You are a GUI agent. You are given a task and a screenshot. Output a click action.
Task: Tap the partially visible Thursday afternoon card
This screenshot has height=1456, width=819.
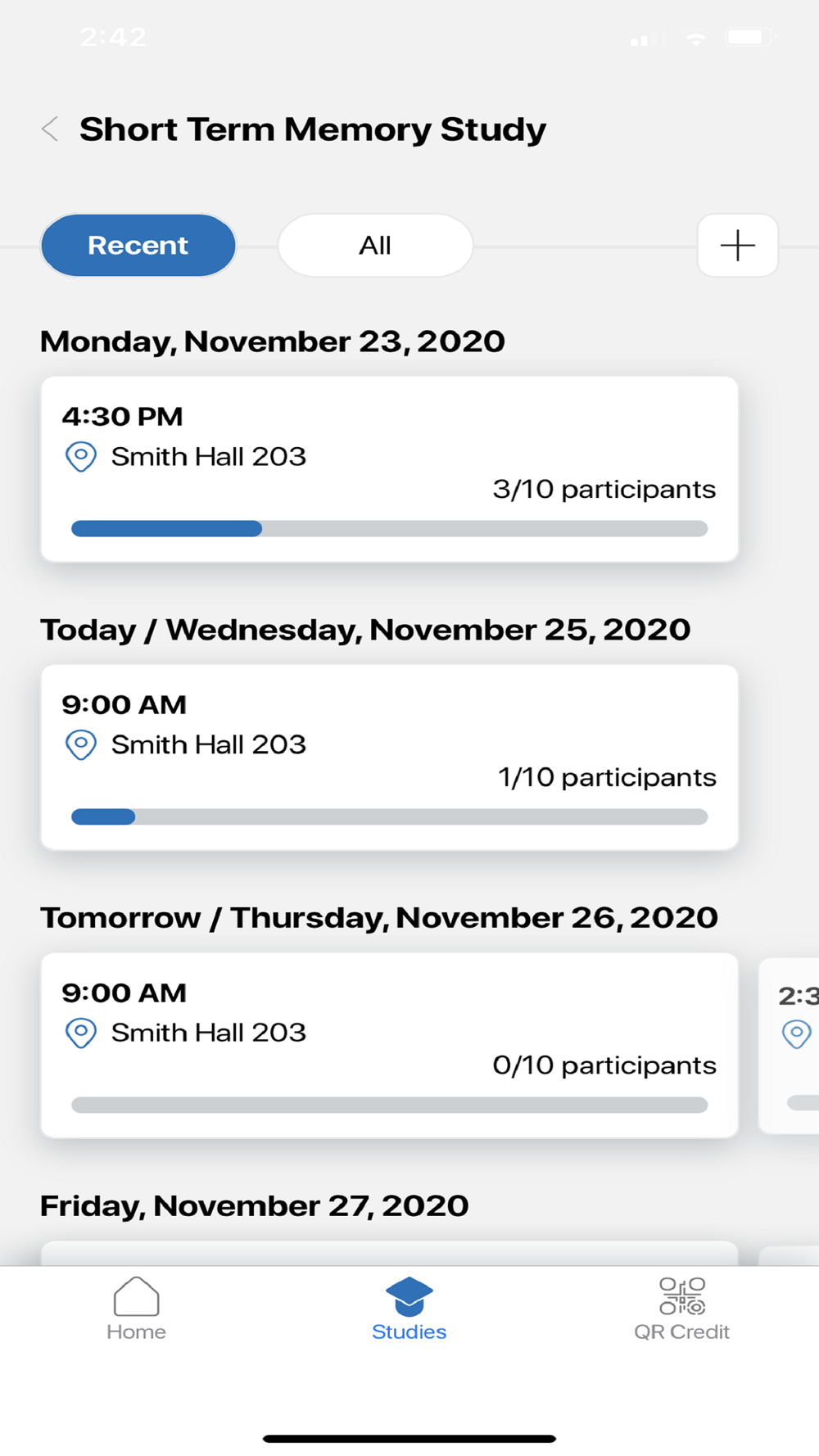[790, 1045]
